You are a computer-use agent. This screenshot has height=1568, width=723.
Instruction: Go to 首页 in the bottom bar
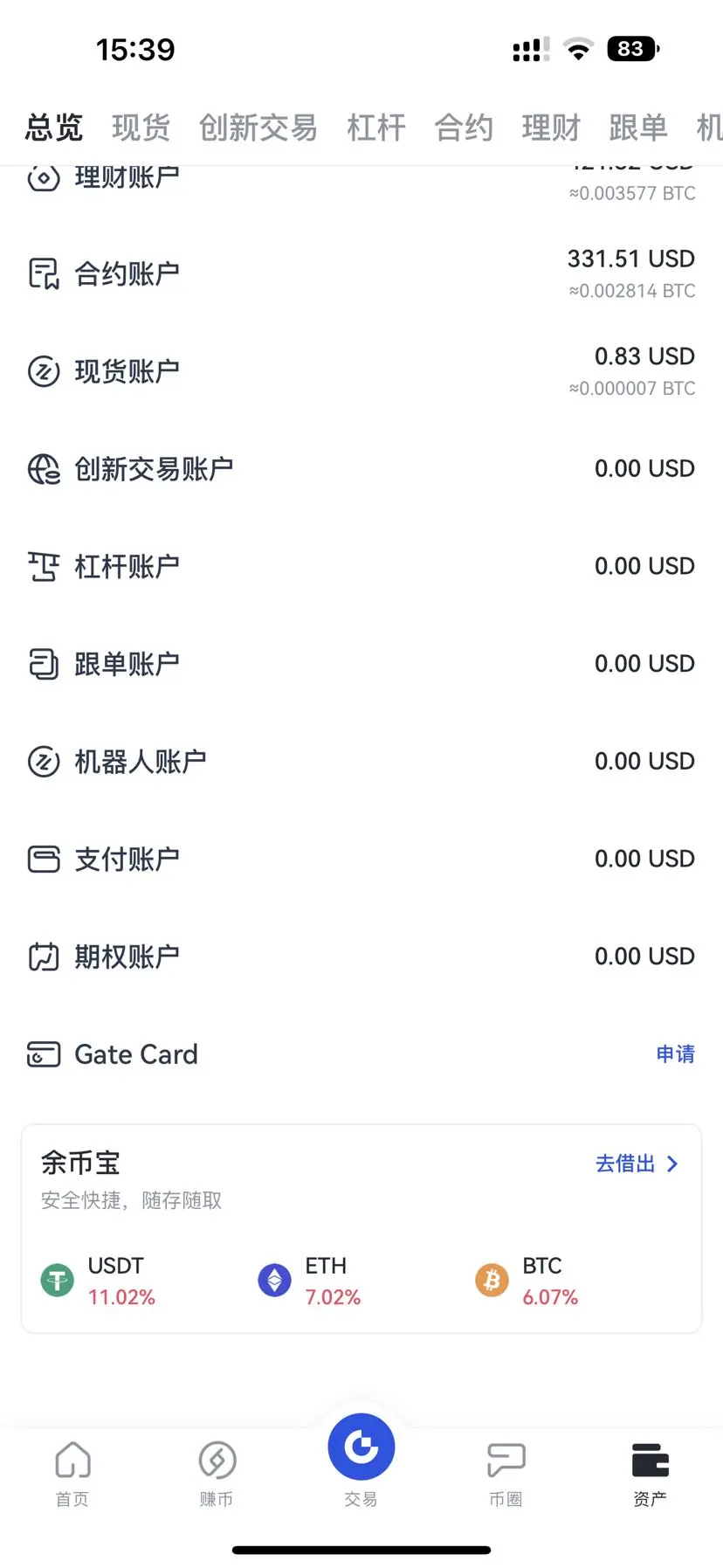point(72,1475)
